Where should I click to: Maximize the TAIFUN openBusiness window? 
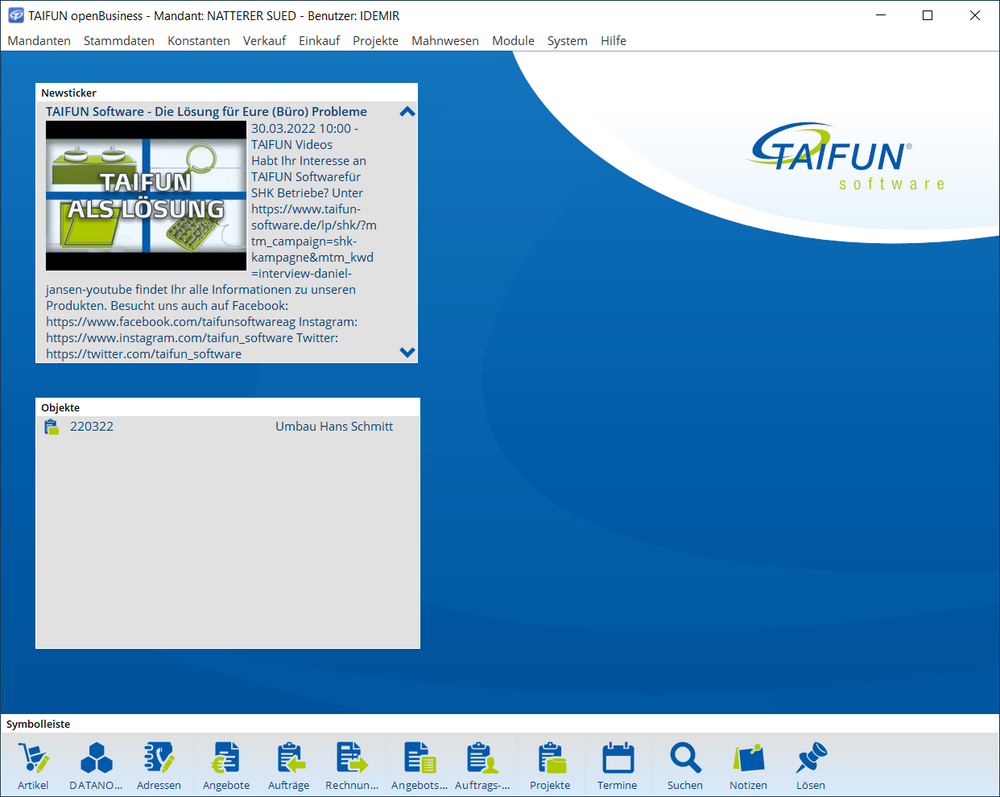point(928,15)
